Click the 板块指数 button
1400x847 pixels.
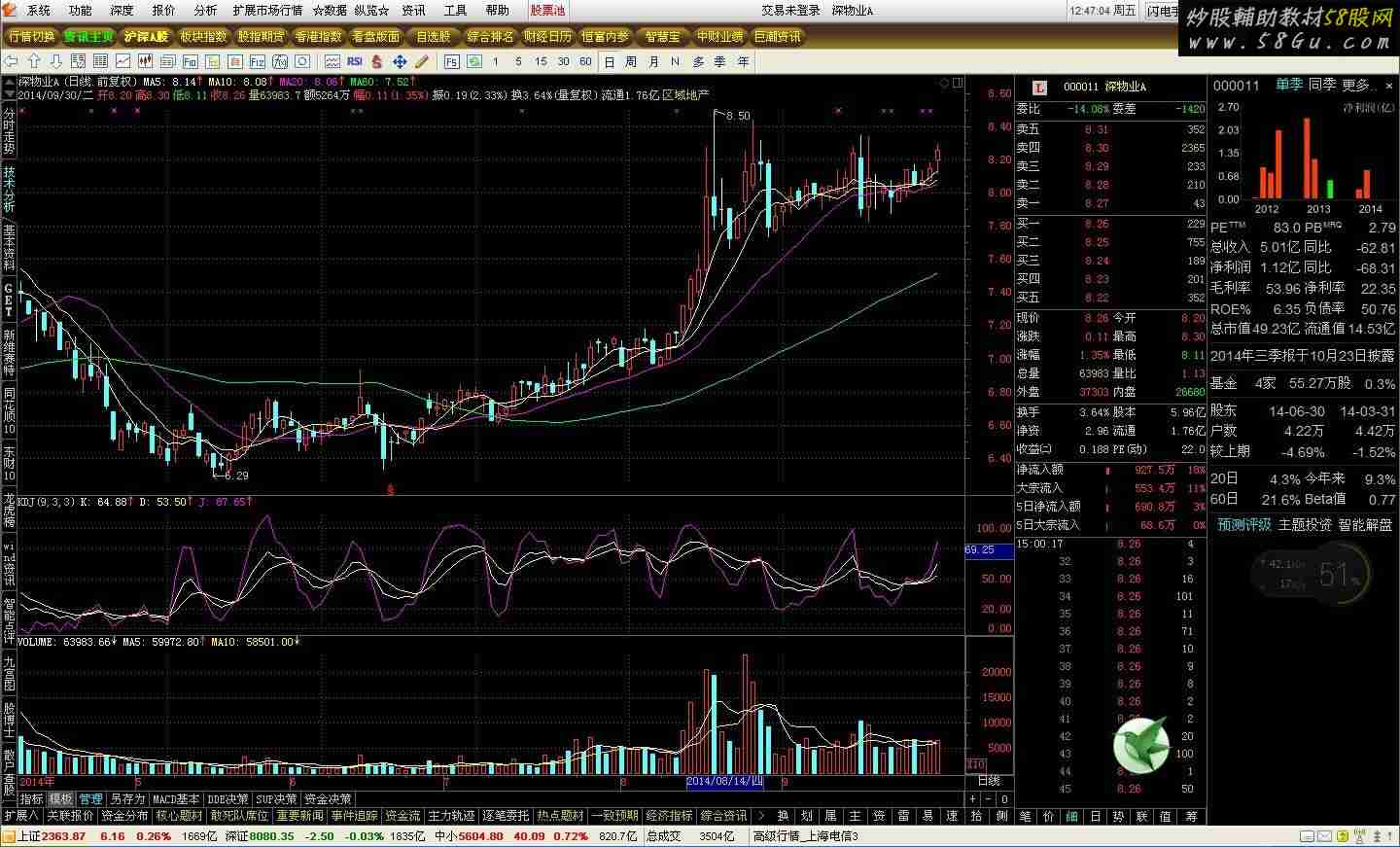pos(203,37)
